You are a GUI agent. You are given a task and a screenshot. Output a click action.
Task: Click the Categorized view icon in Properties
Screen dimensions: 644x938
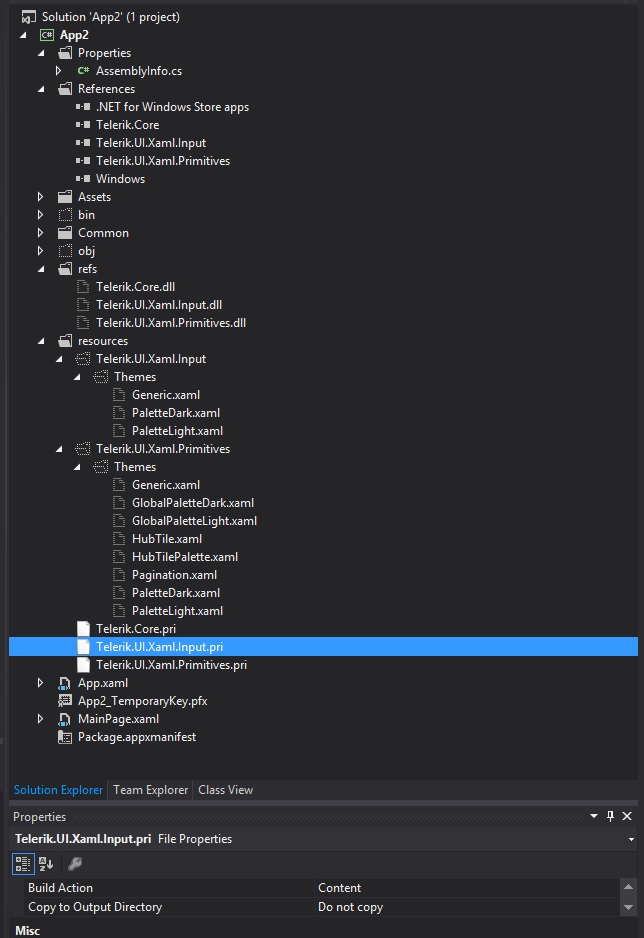pyautogui.click(x=23, y=864)
